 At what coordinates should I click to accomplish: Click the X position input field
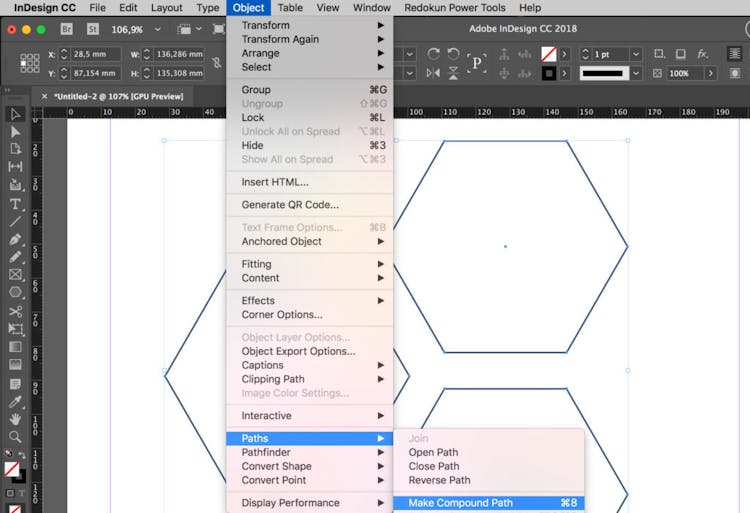click(x=94, y=53)
